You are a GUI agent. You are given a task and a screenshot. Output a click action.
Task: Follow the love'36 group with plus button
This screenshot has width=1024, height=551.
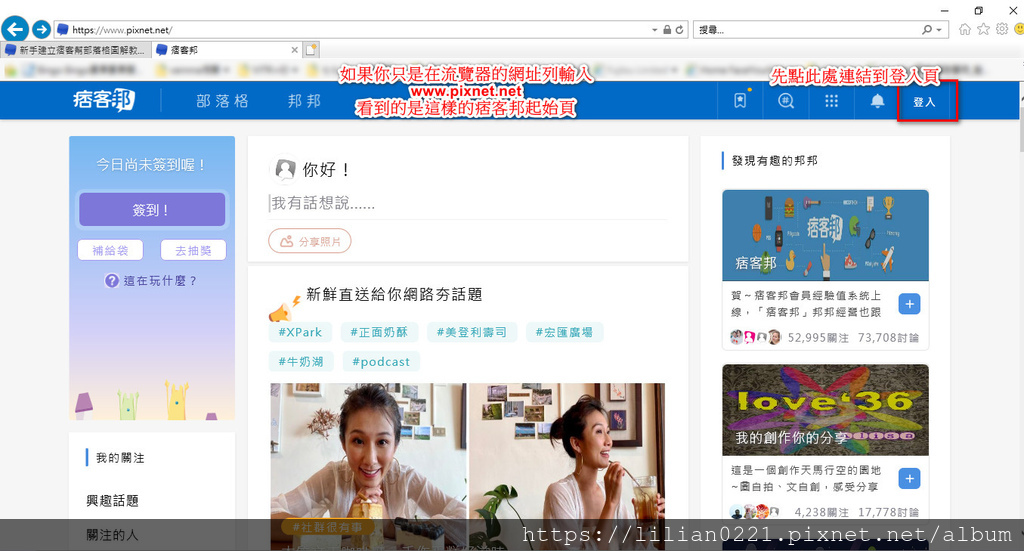(909, 479)
